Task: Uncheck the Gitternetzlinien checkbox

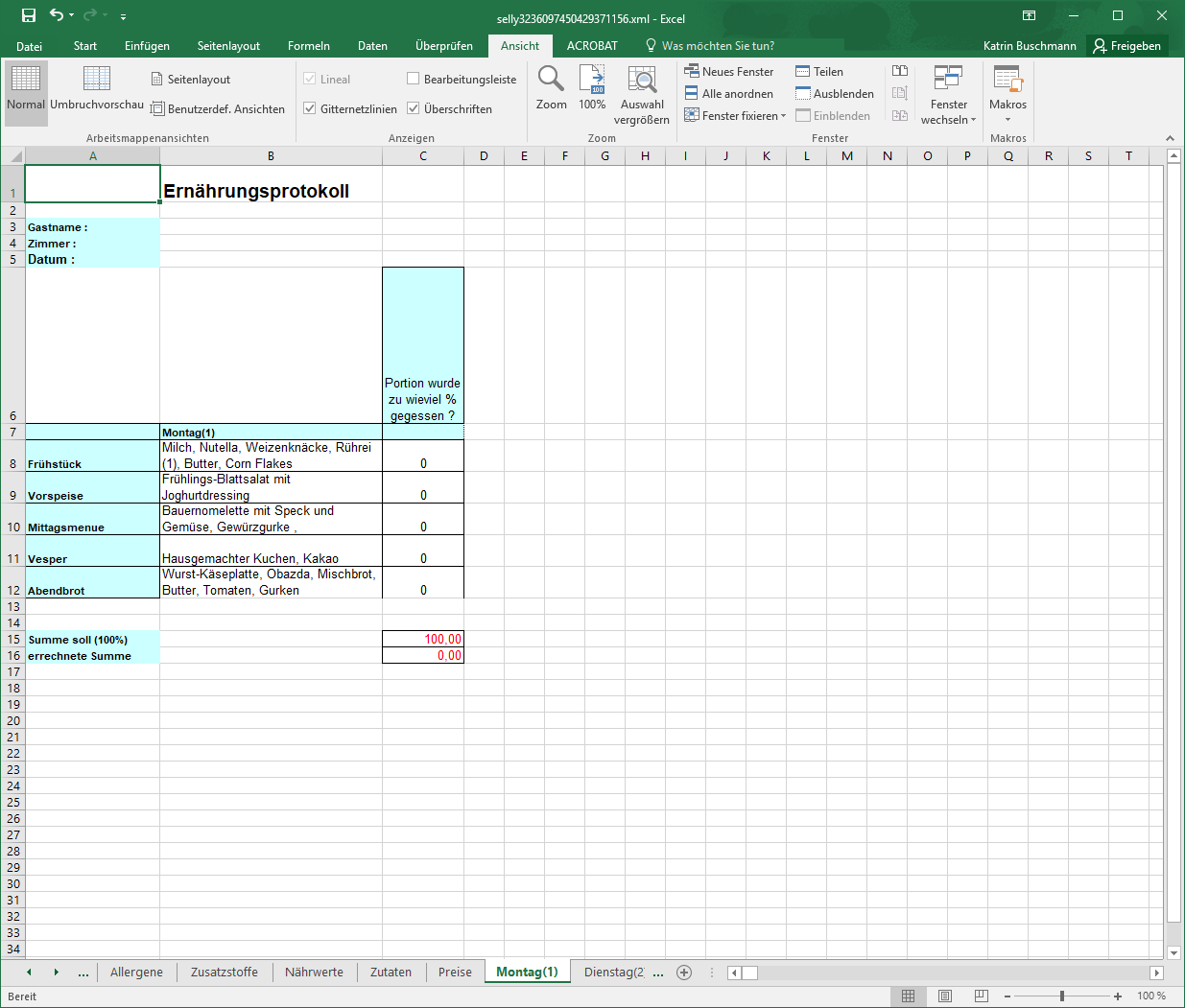Action: [x=310, y=108]
